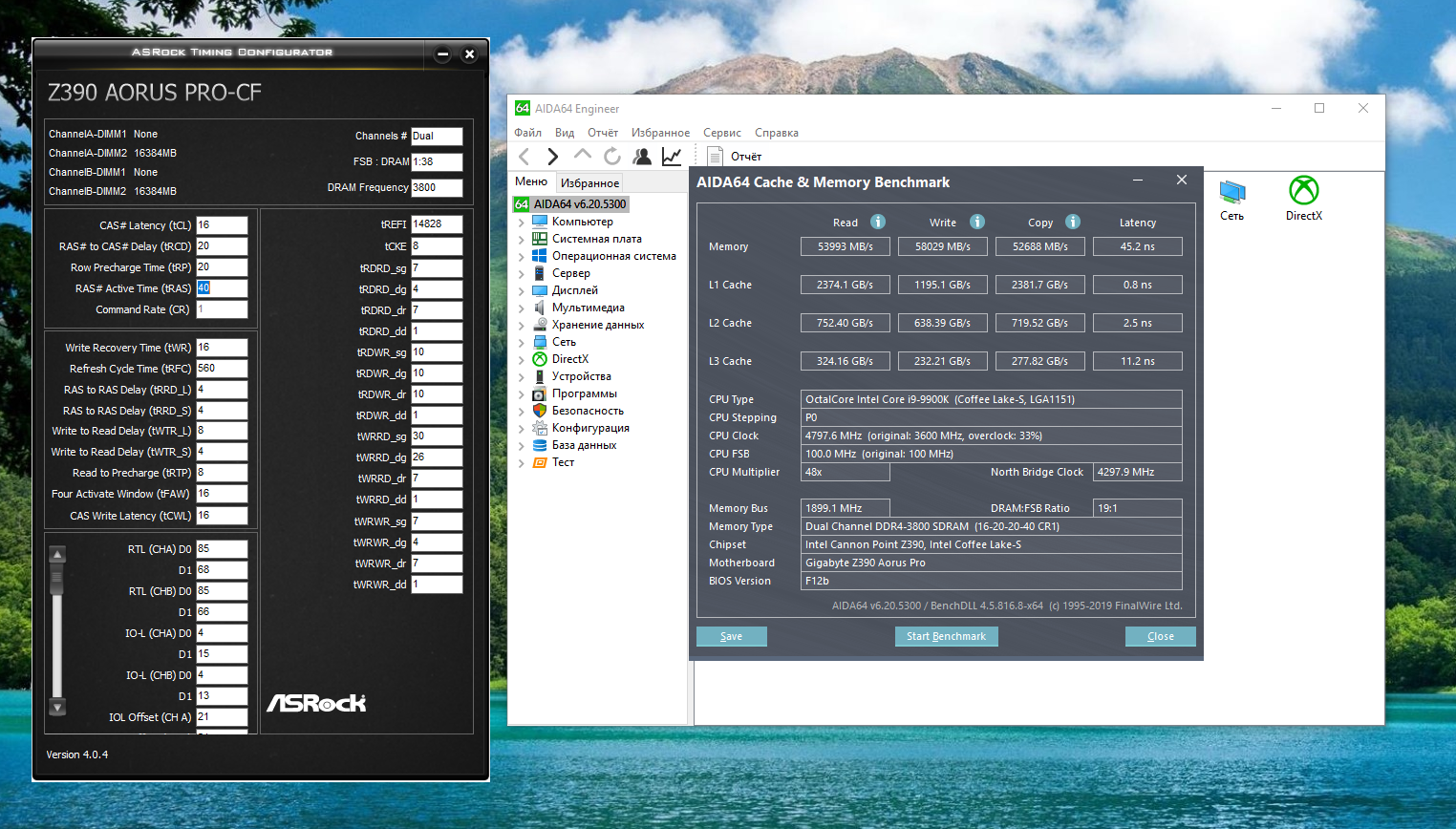Click the L3 Cache latency 11.2 ns
This screenshot has width=1456, height=829.
1138,361
